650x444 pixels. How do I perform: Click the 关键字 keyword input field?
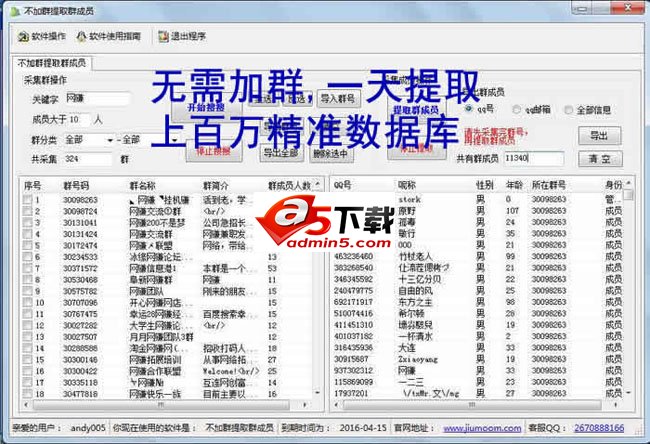click(x=98, y=98)
